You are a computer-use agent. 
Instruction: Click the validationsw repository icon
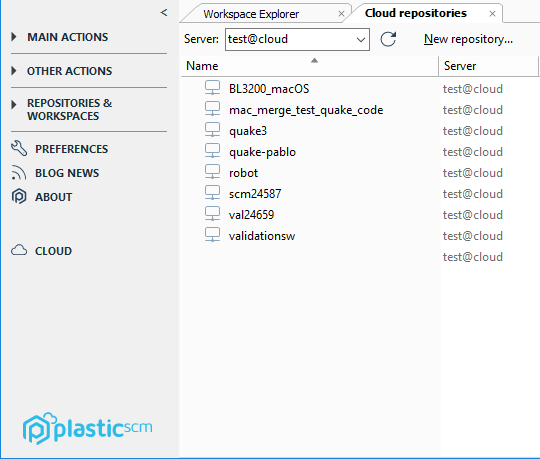coord(212,235)
